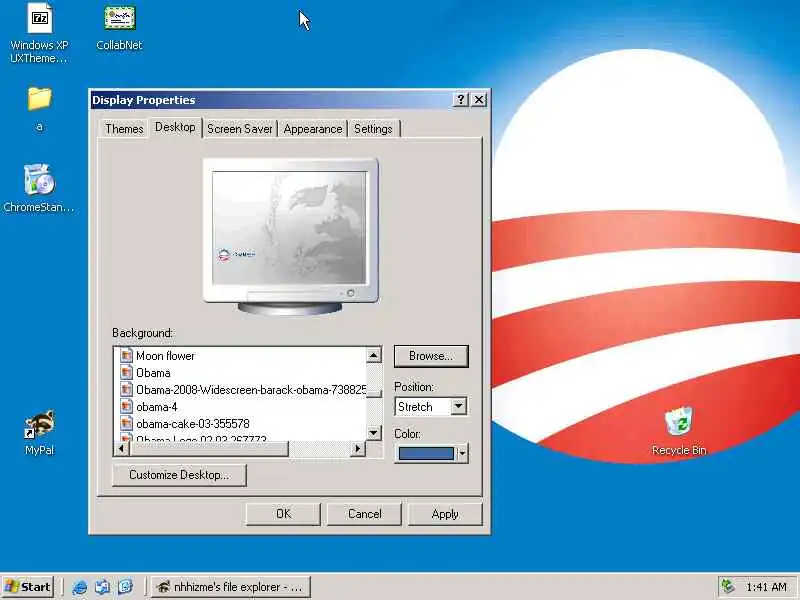Click background list scroll up arrow
The height and width of the screenshot is (600, 800).
coord(374,355)
